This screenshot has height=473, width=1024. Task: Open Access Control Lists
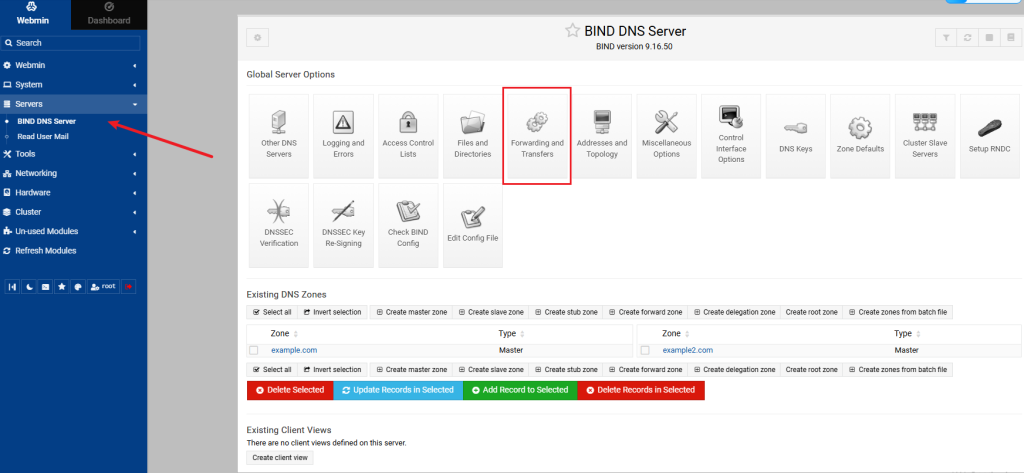pos(408,136)
